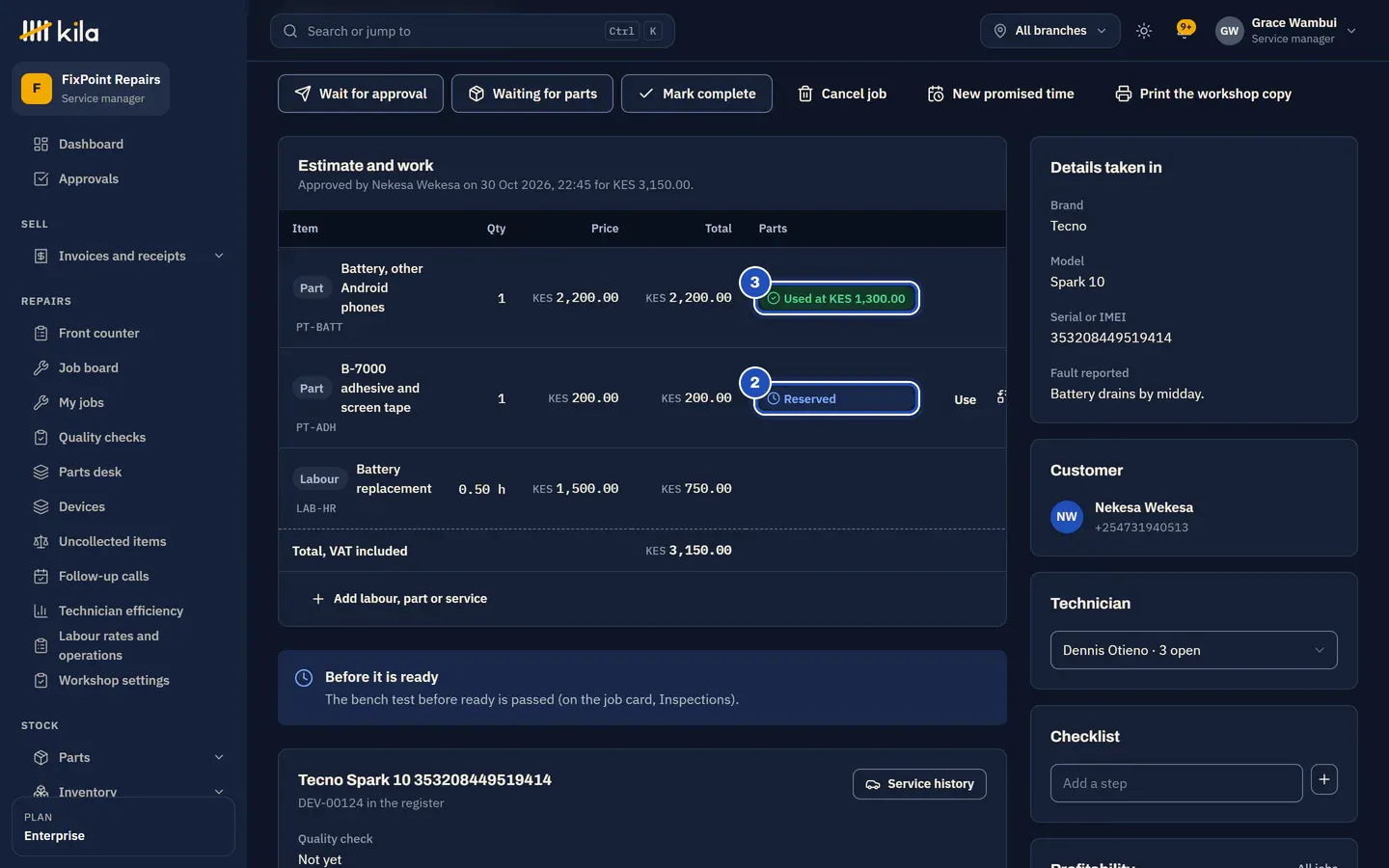Click the New promised time calendar icon
This screenshot has height=868, width=1389.
(936, 94)
